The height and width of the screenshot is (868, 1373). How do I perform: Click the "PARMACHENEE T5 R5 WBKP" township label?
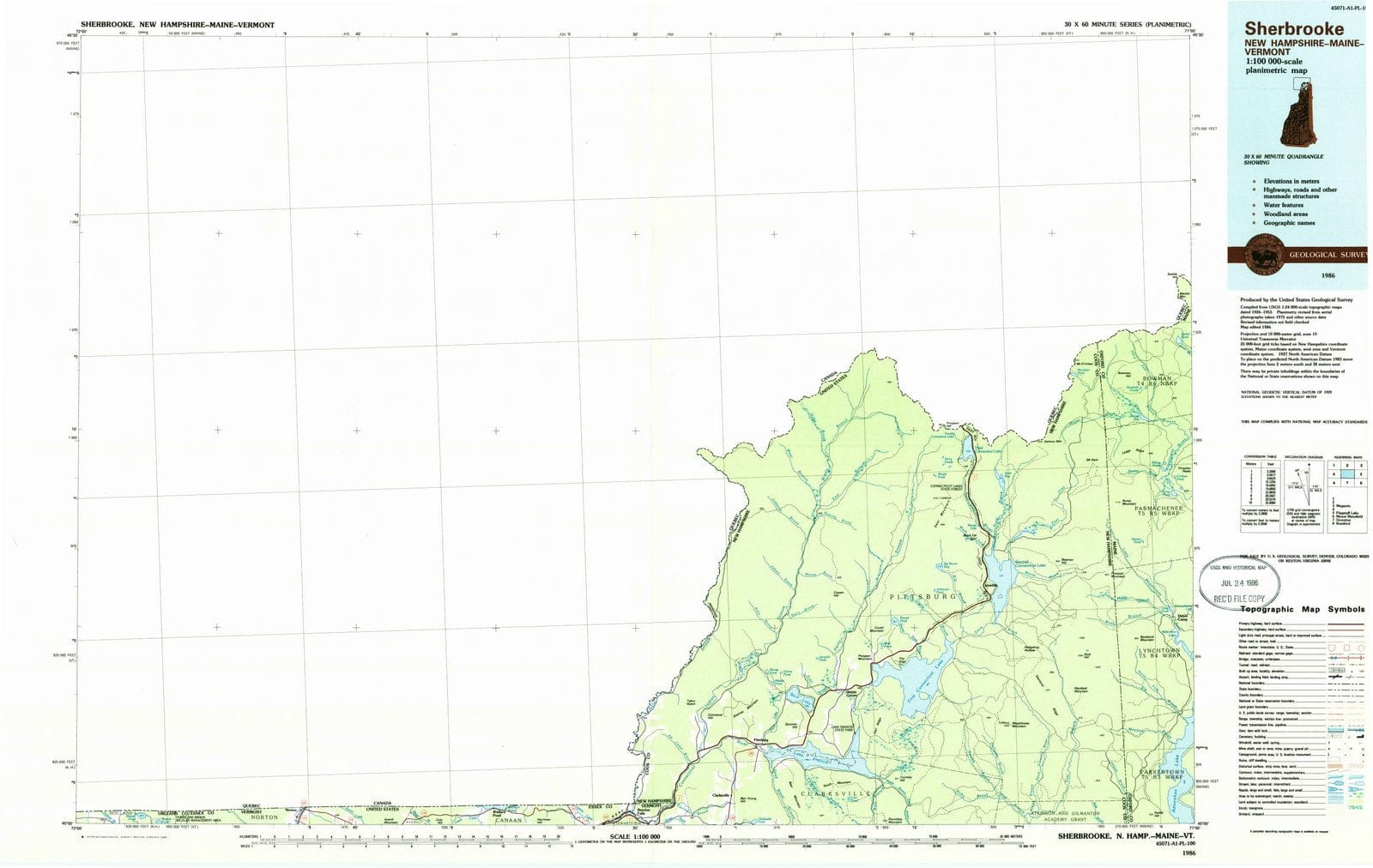click(x=1160, y=511)
